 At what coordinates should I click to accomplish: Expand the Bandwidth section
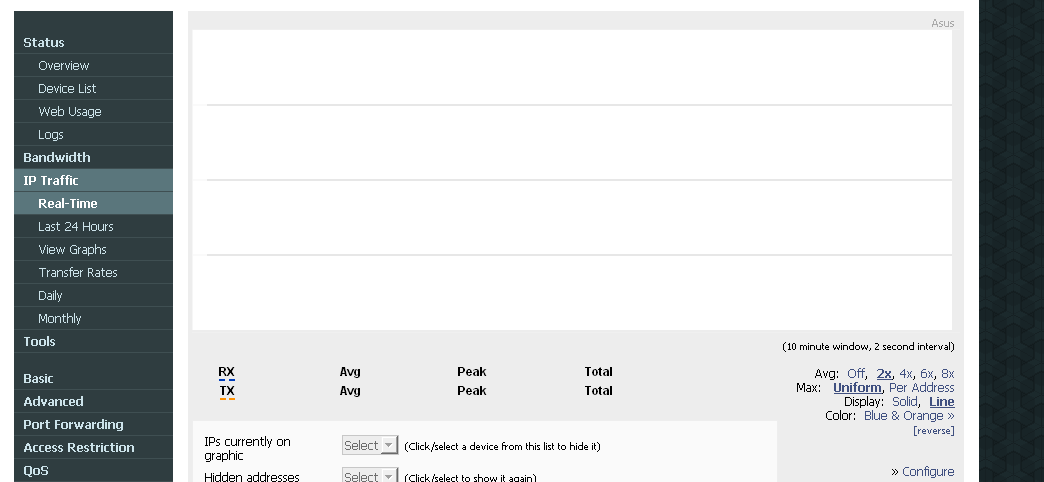57,157
